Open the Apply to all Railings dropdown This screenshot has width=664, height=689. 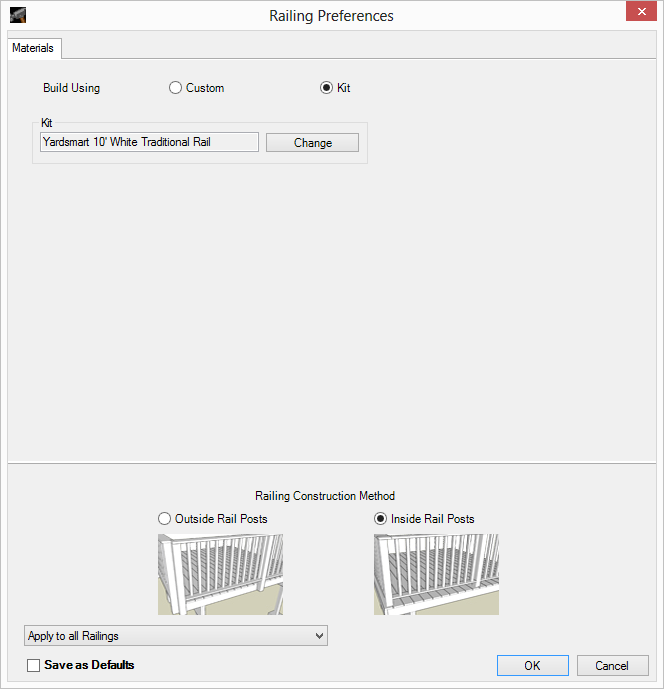click(x=176, y=636)
